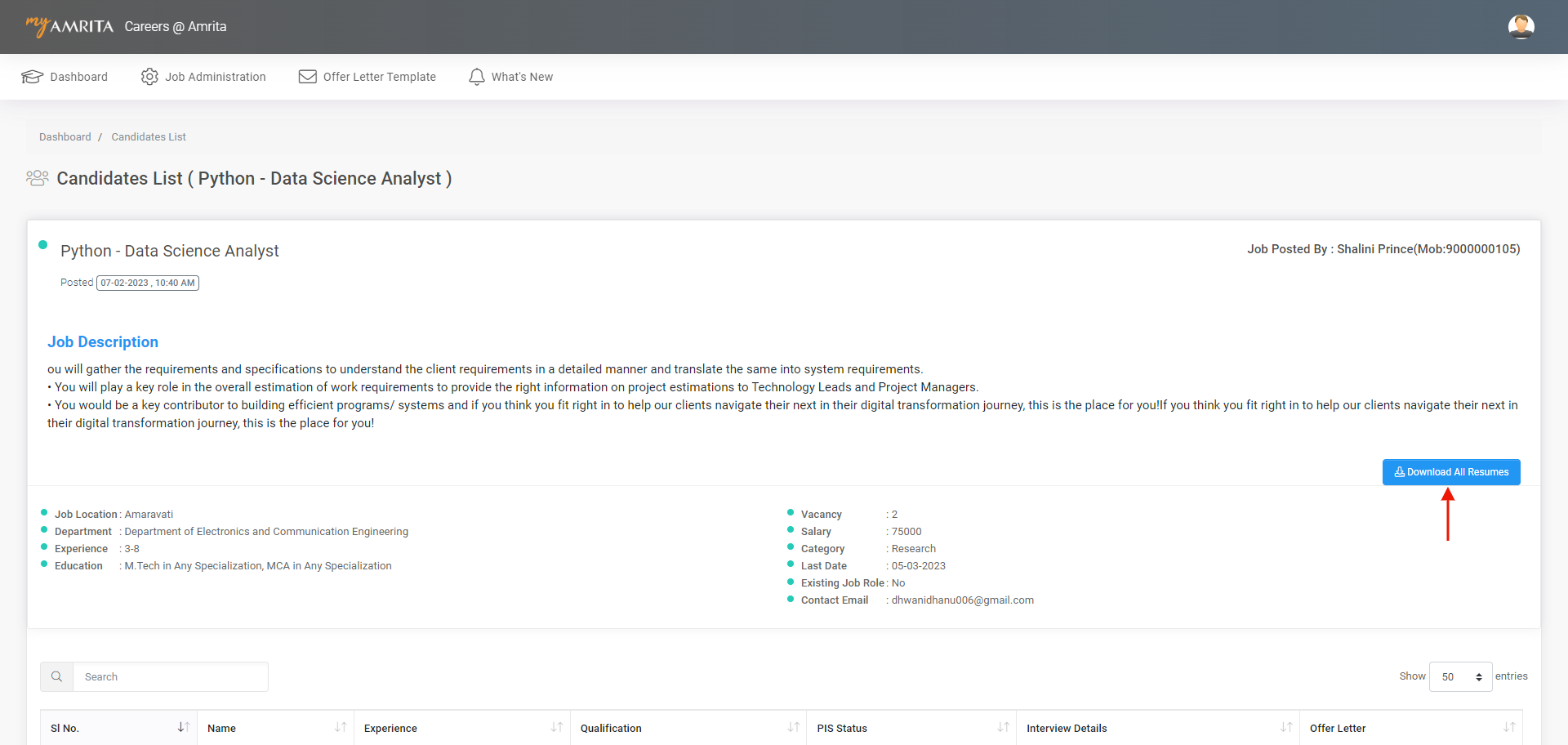Open Offer Letter Template menu

click(x=379, y=77)
